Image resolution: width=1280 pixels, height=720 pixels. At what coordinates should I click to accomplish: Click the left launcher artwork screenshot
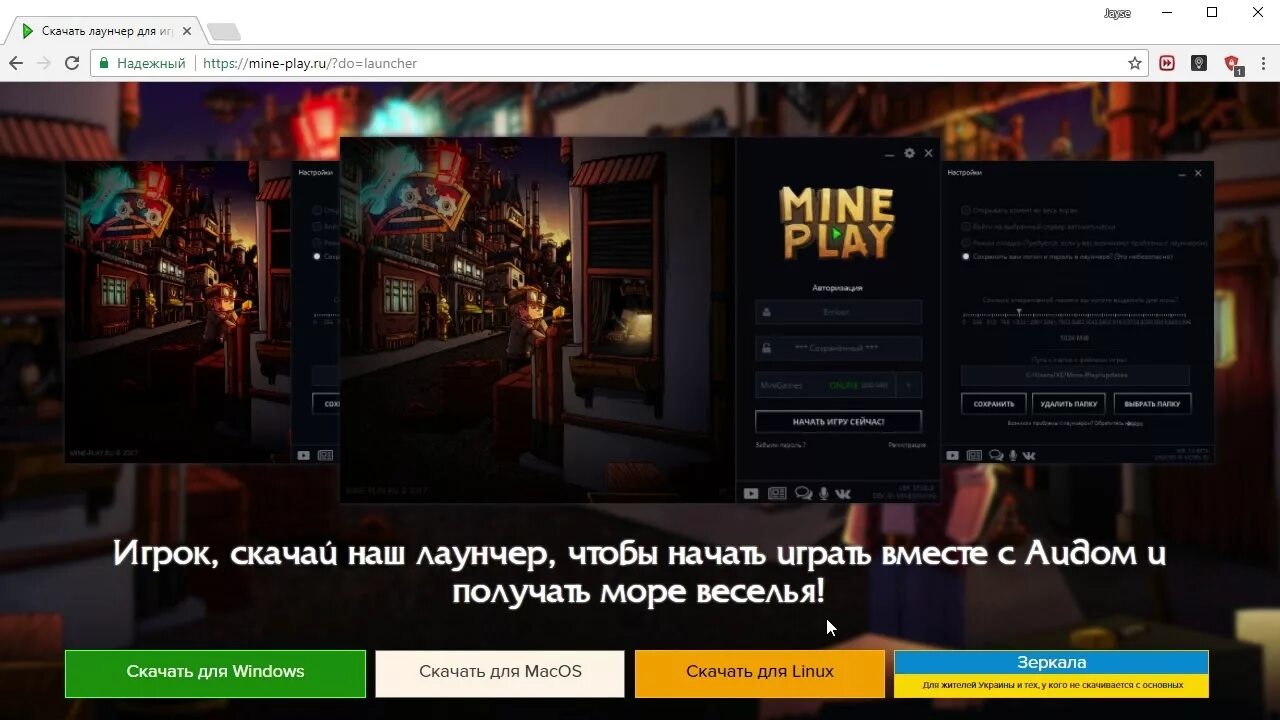[x=178, y=310]
